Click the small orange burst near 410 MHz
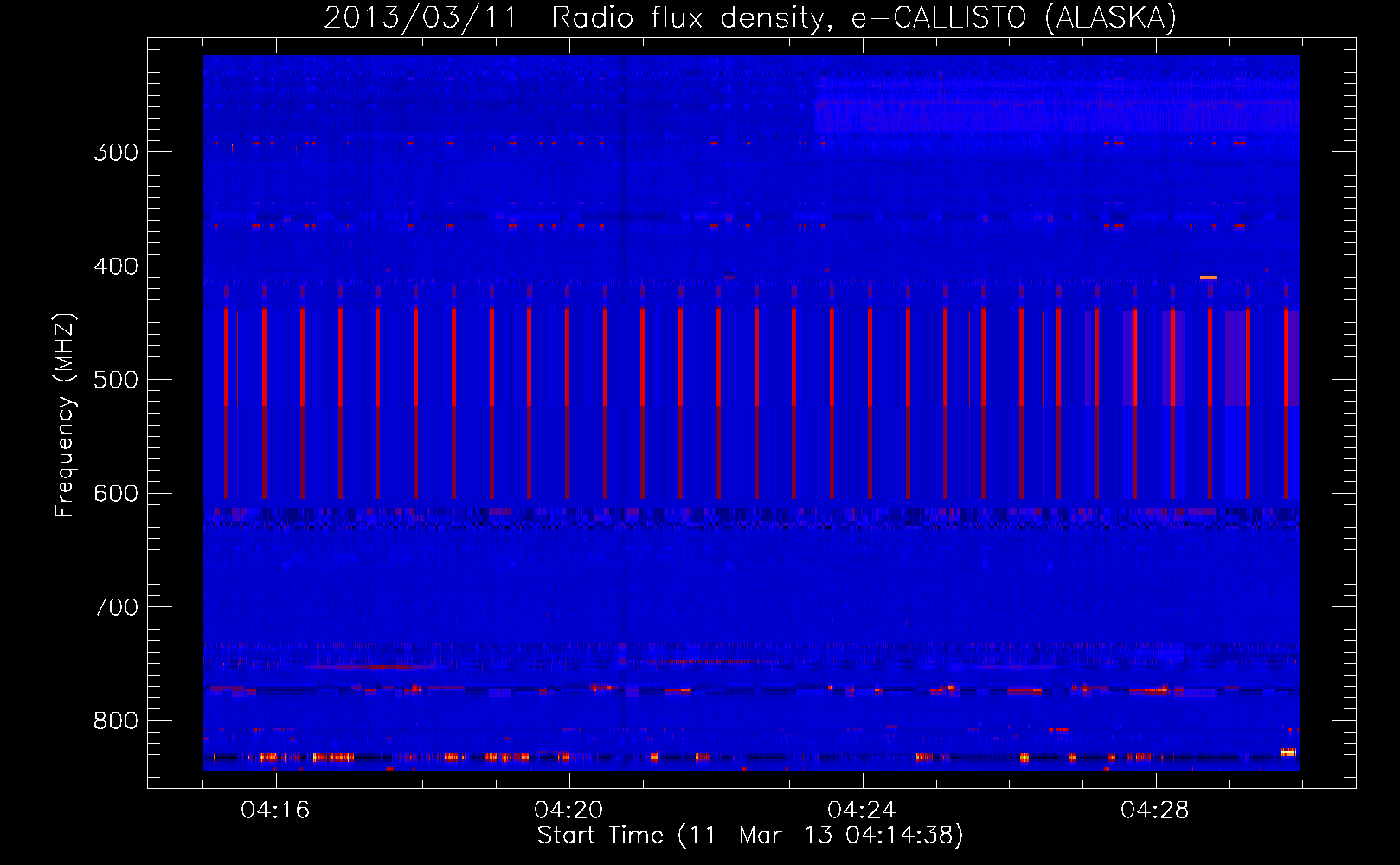The width and height of the screenshot is (1400, 865). 1208,278
